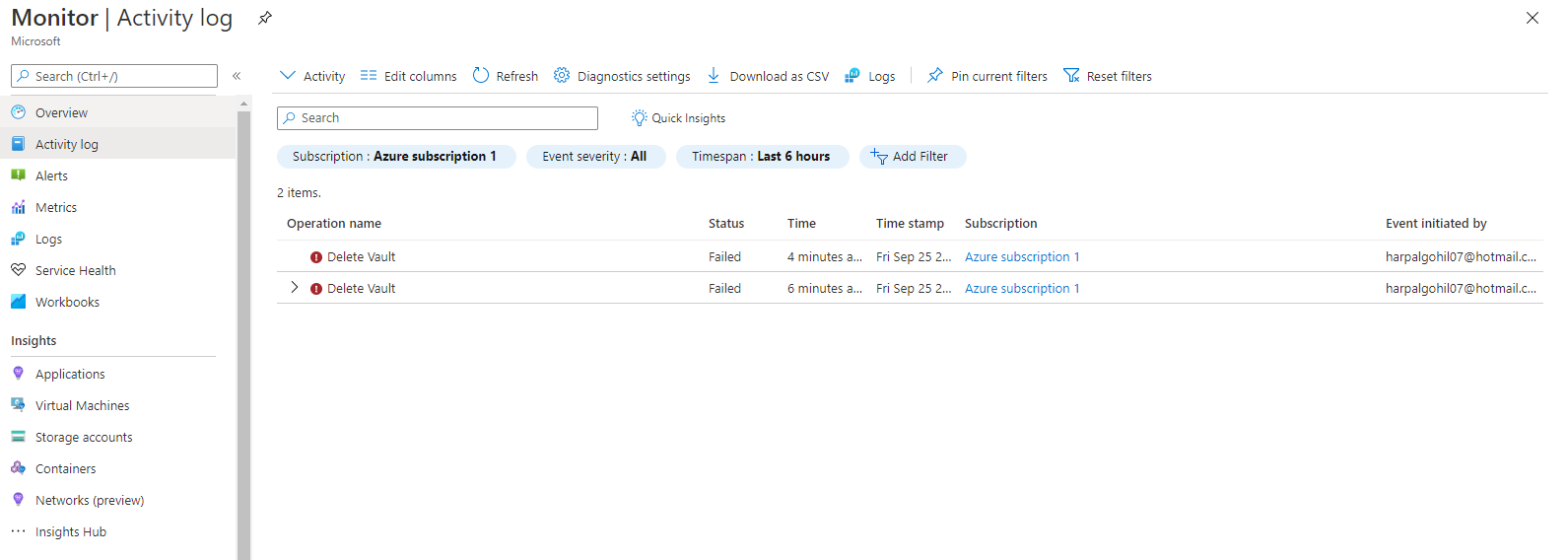Download the log as CSV
The width and height of the screenshot is (1568, 560).
[x=768, y=76]
